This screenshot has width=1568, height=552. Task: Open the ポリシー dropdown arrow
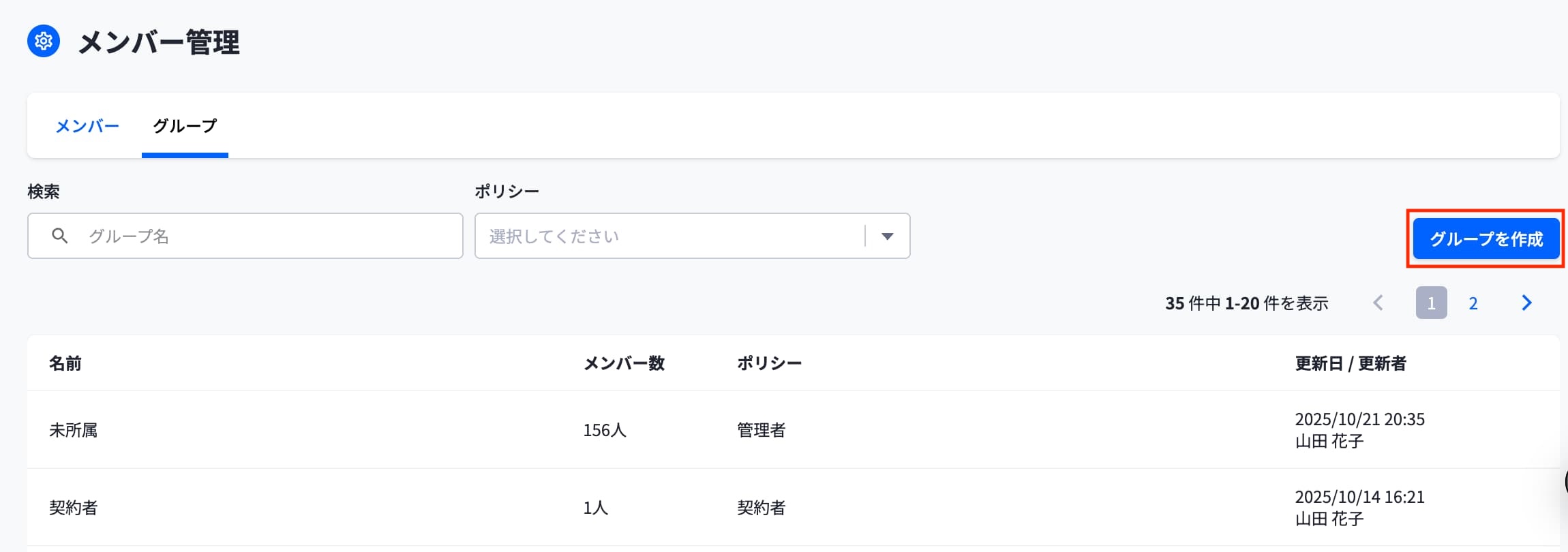[x=887, y=236]
